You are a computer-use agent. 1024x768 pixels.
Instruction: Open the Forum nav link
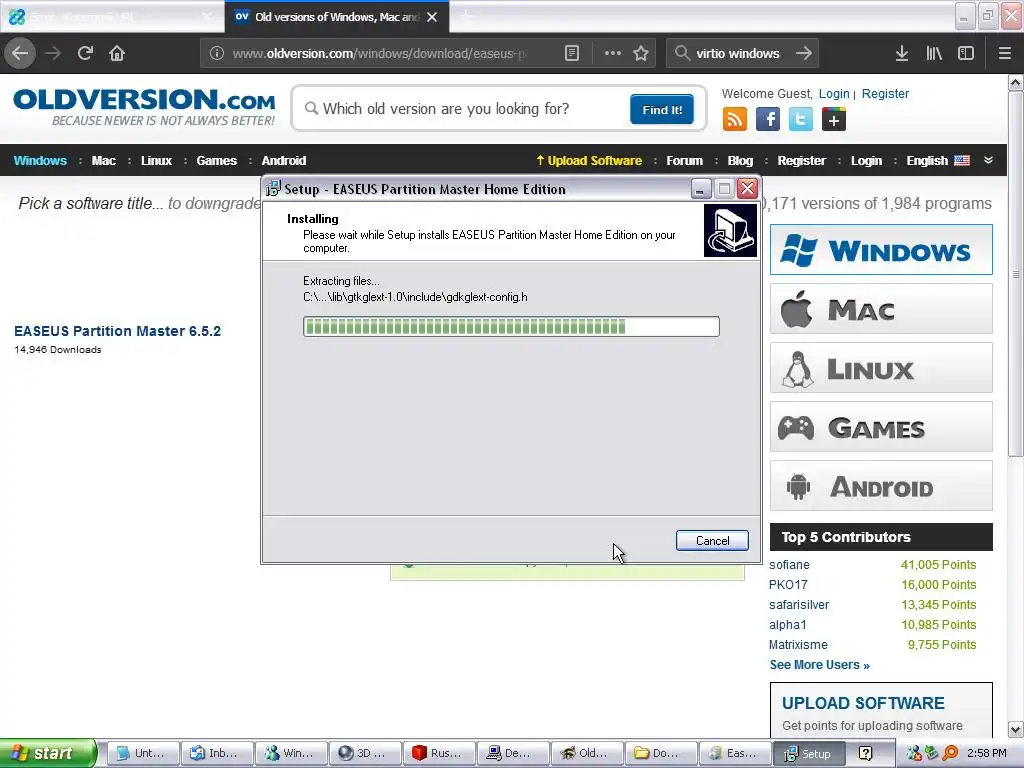tap(684, 161)
